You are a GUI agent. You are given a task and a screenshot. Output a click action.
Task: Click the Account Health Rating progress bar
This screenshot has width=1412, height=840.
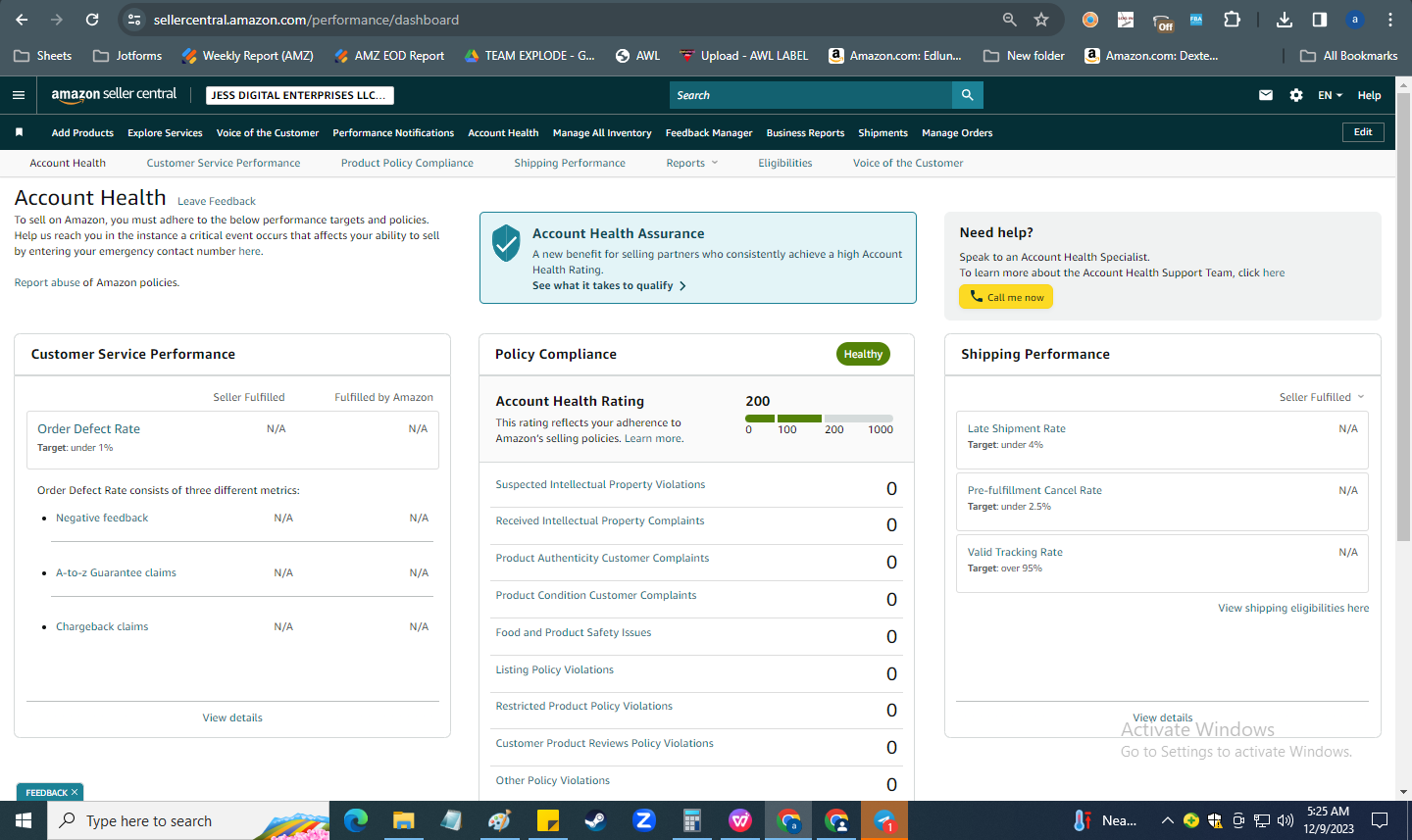pyautogui.click(x=819, y=419)
